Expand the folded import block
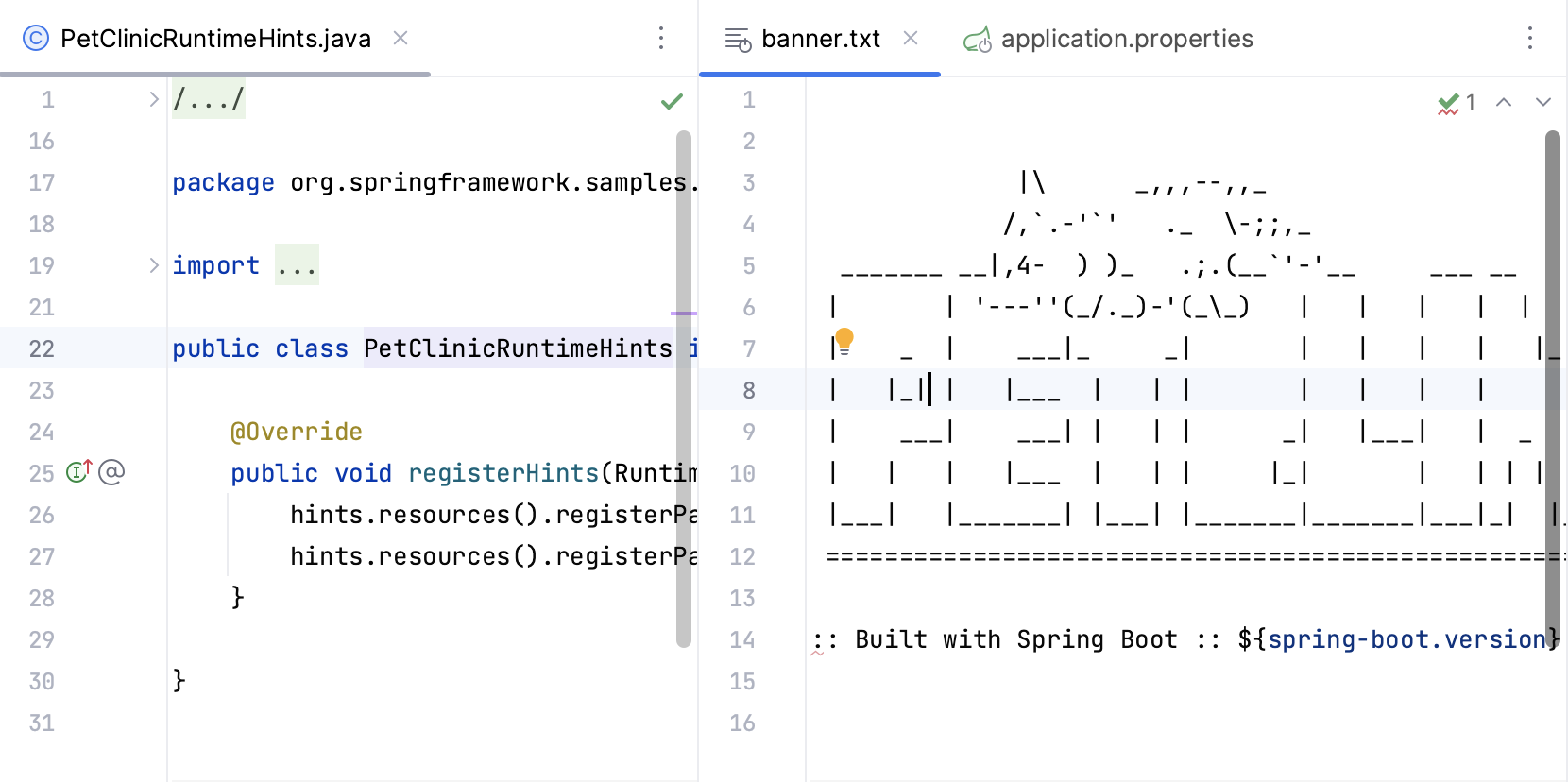1568x782 pixels. (x=154, y=265)
